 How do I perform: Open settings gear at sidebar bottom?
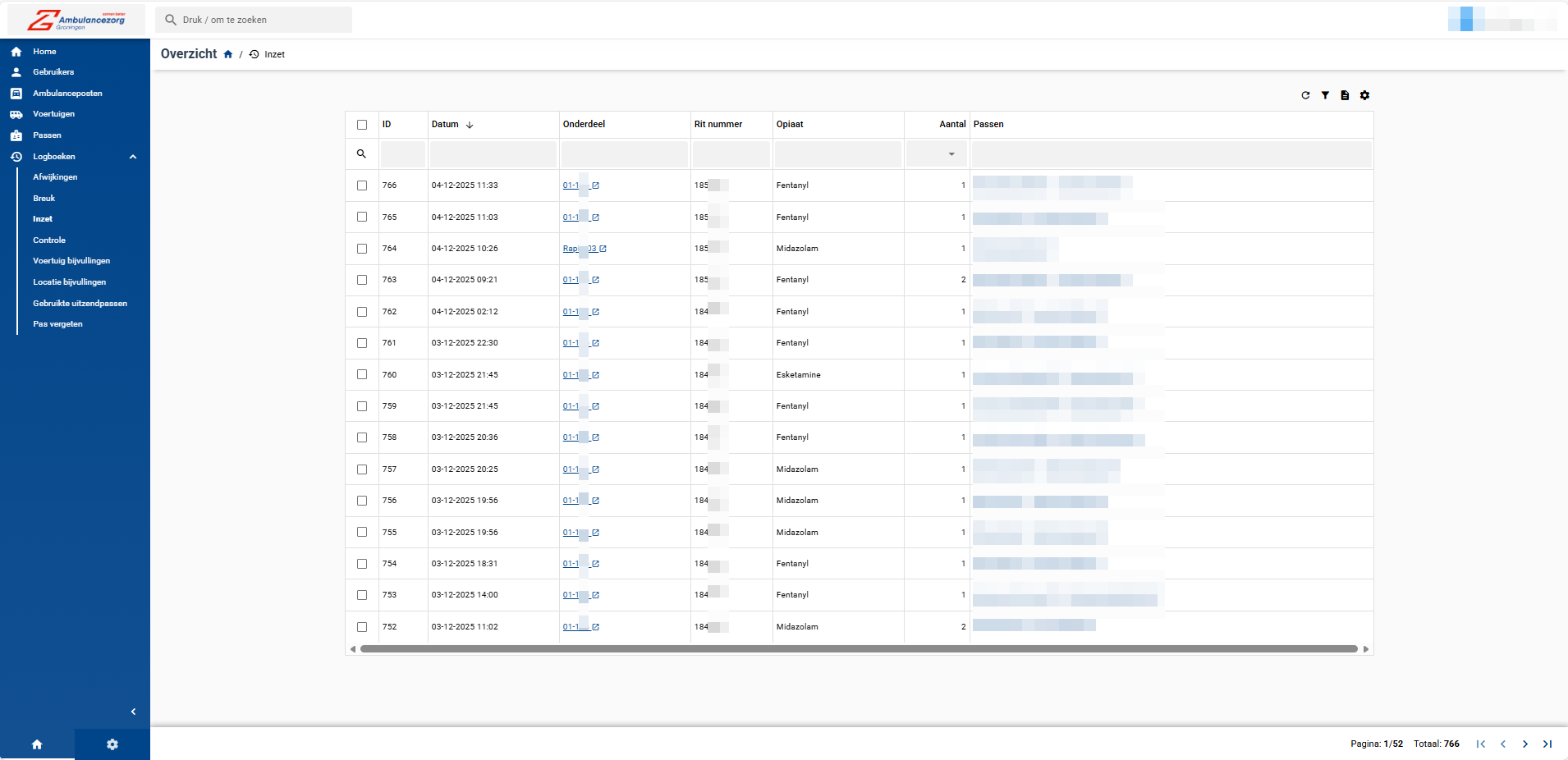click(112, 744)
